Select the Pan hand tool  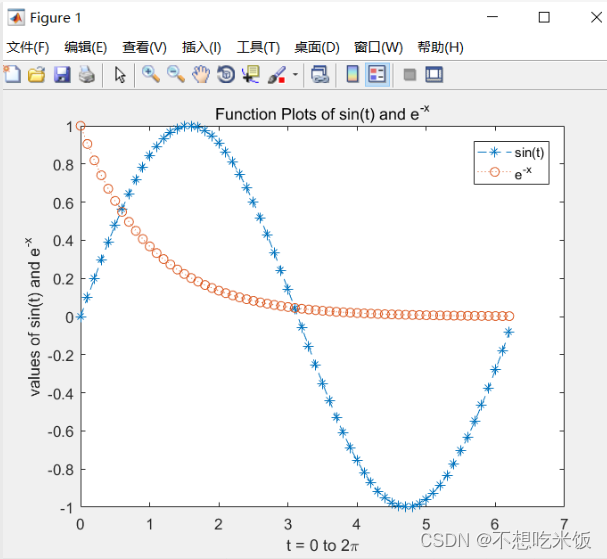(x=201, y=74)
